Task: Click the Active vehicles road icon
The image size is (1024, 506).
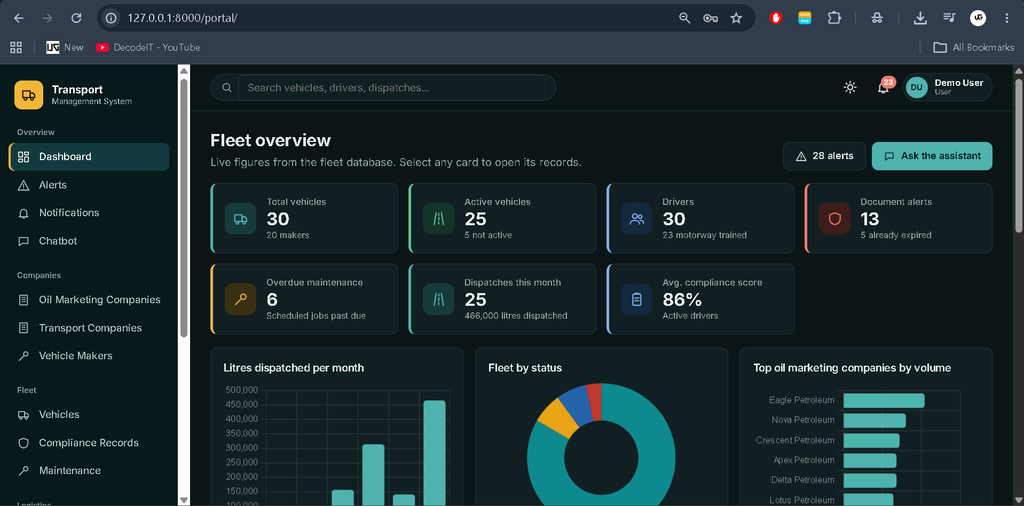Action: point(439,219)
